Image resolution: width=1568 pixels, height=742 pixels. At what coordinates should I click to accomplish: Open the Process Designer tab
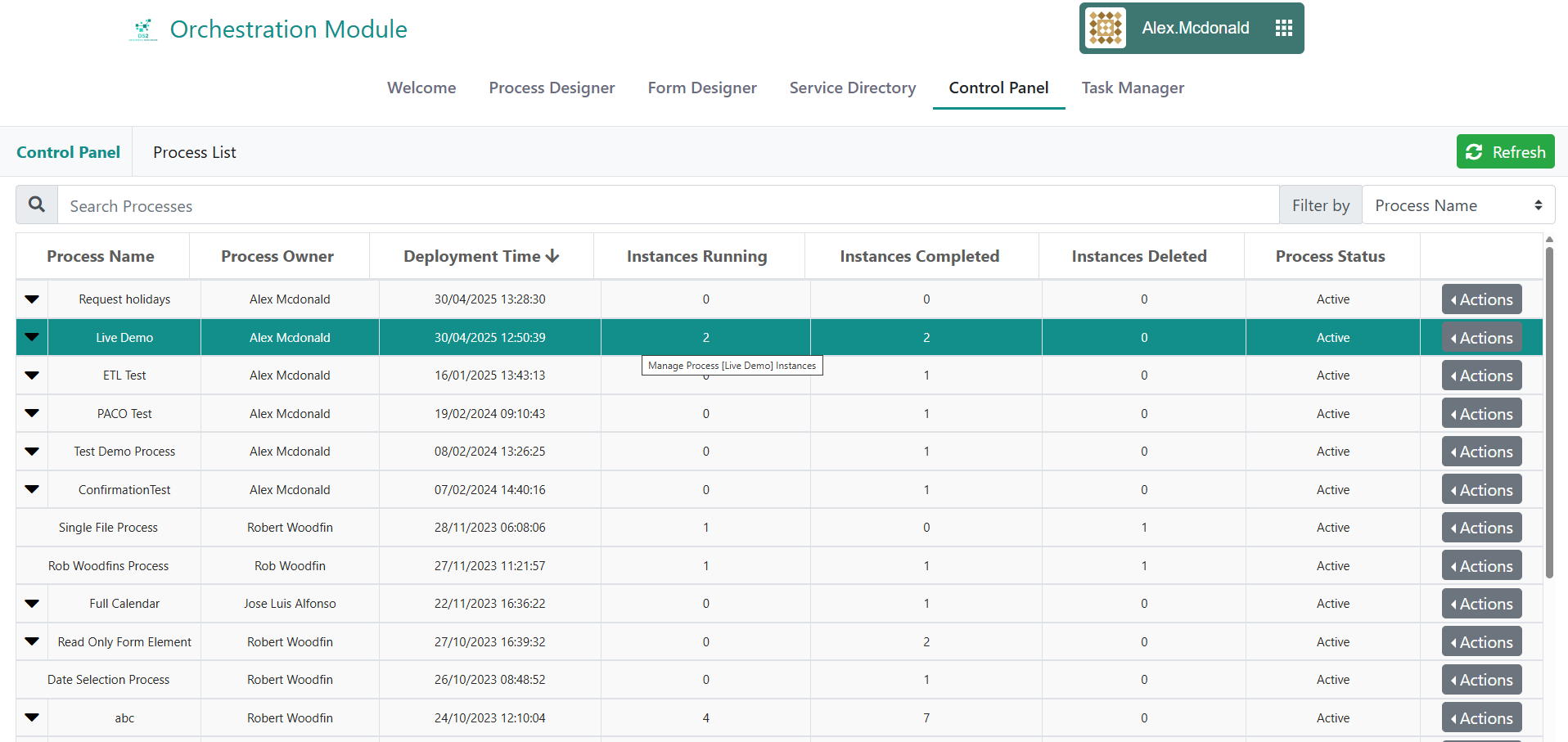click(x=552, y=88)
